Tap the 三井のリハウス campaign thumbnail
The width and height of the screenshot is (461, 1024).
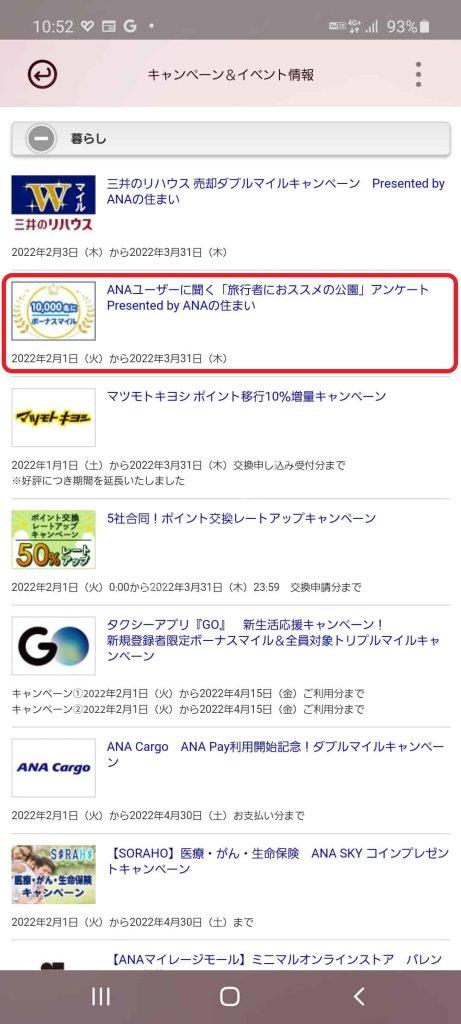(x=54, y=204)
